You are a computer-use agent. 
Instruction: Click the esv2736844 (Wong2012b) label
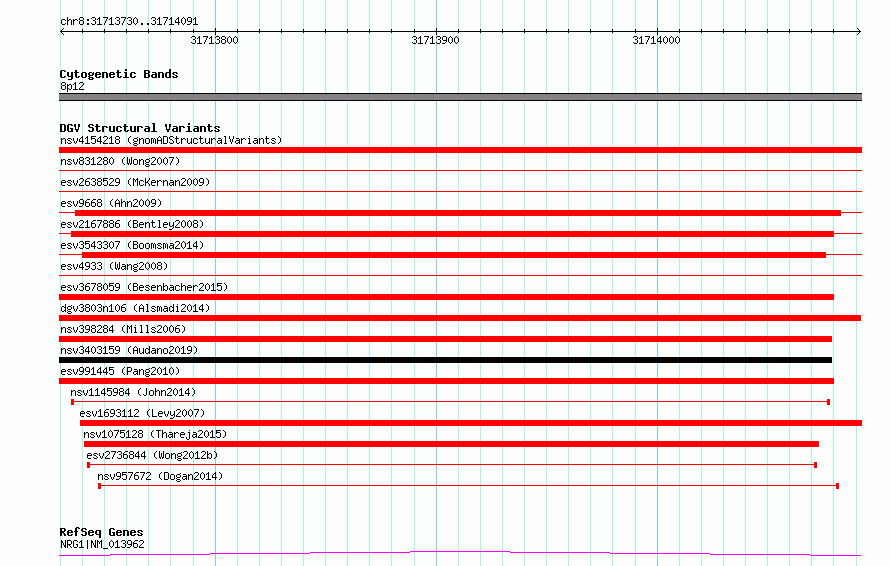(x=152, y=455)
